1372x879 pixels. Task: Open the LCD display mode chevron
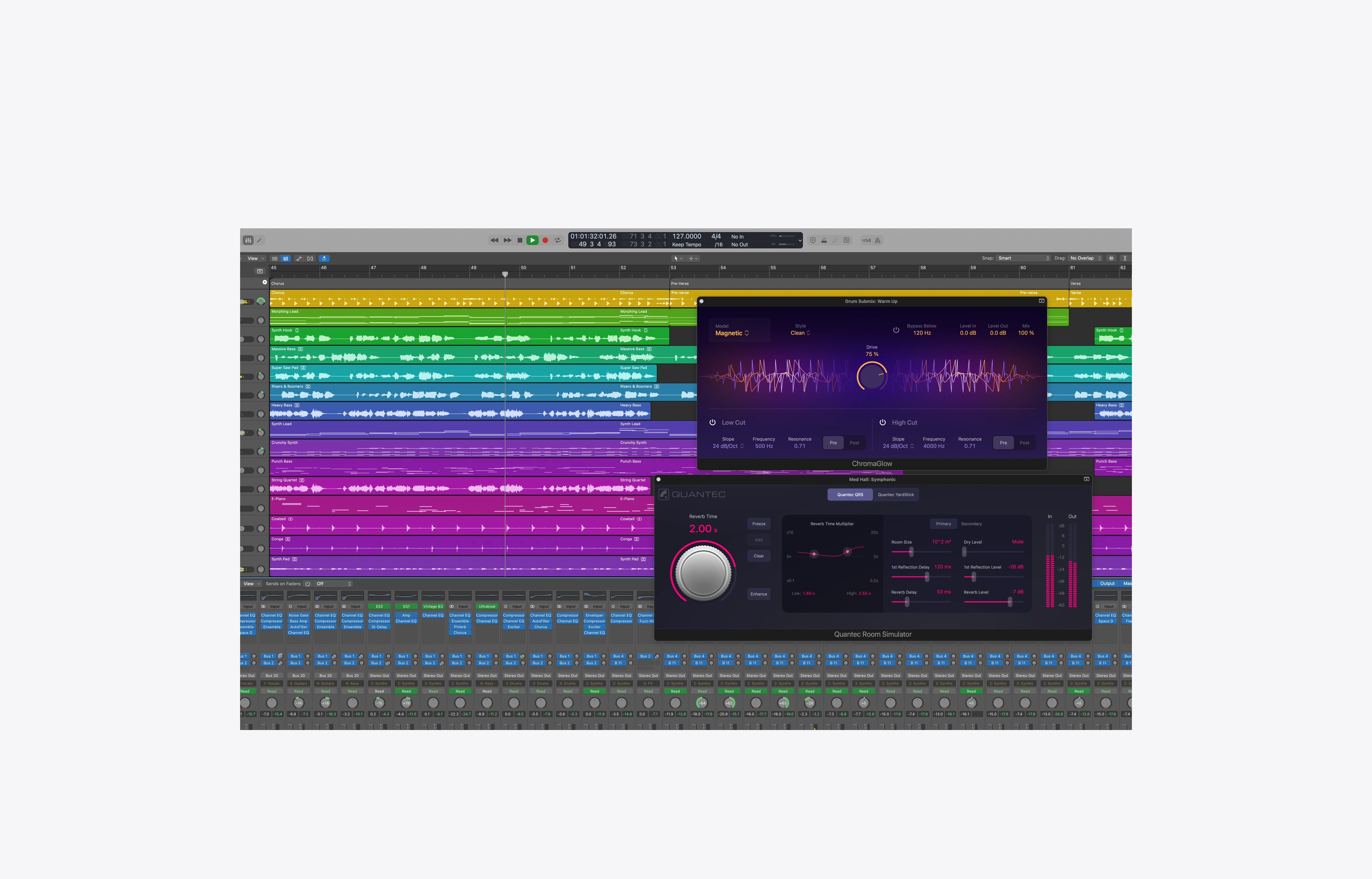point(800,240)
